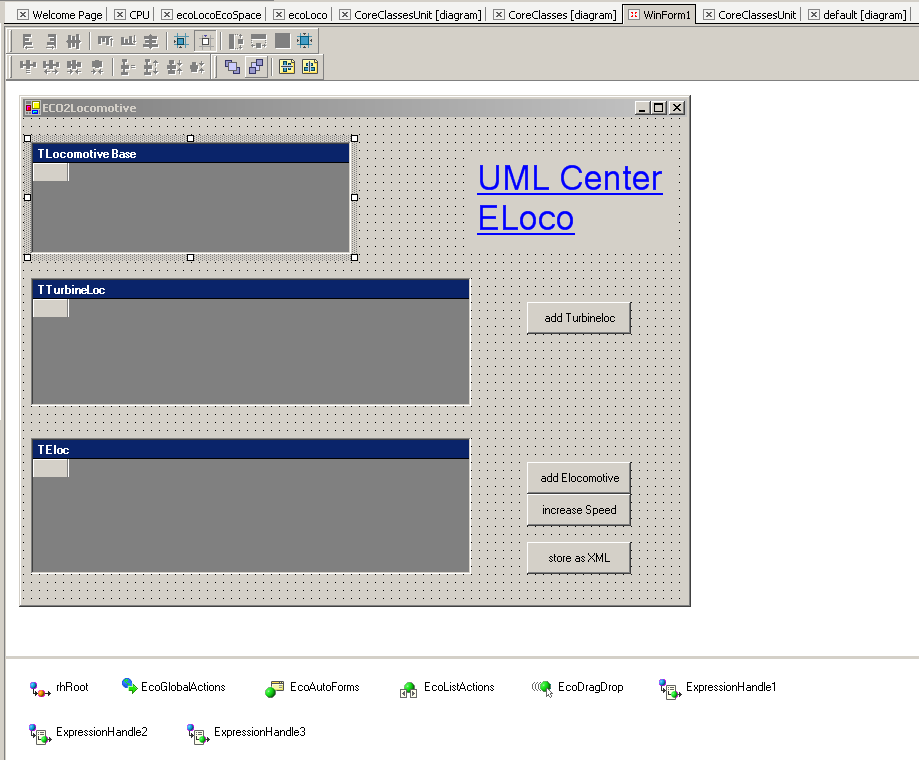919x760 pixels.
Task: Switch to the ecoLocoEcoSpace tab
Action: click(x=218, y=15)
